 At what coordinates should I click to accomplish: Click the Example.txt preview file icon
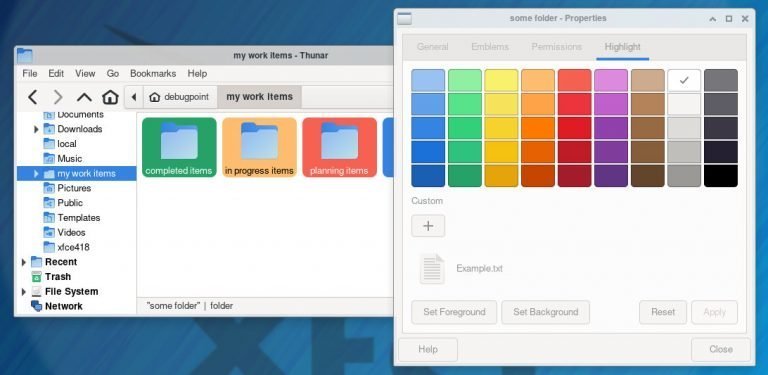(432, 269)
